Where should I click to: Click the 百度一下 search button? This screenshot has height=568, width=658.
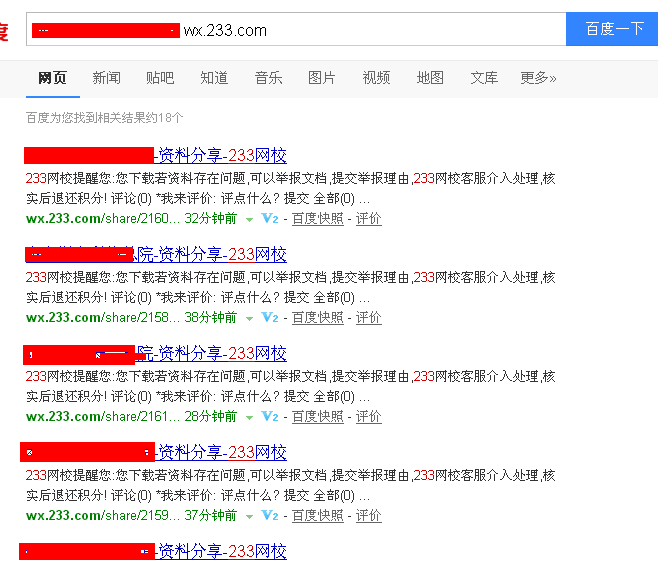pyautogui.click(x=612, y=29)
